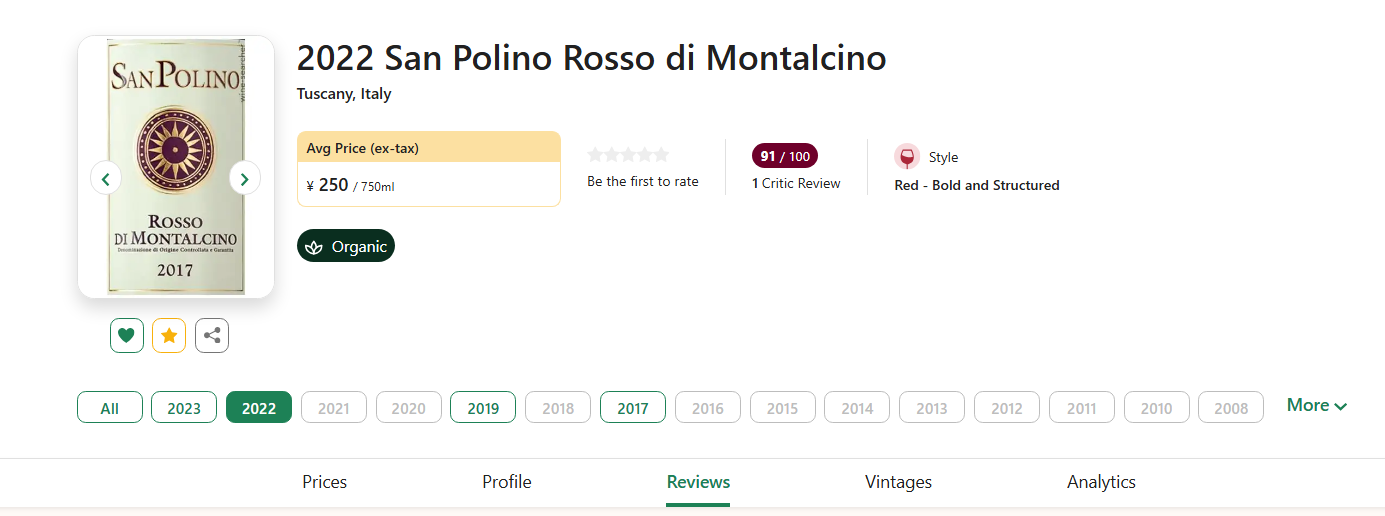This screenshot has height=516, width=1385.
Task: Expand the More vintages dropdown
Action: click(x=1316, y=405)
